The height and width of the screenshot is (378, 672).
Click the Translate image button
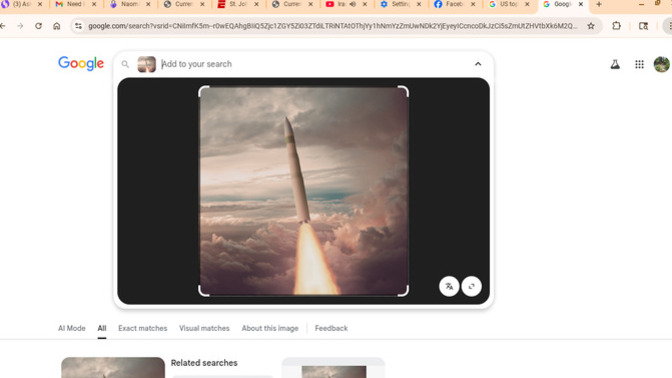click(449, 286)
